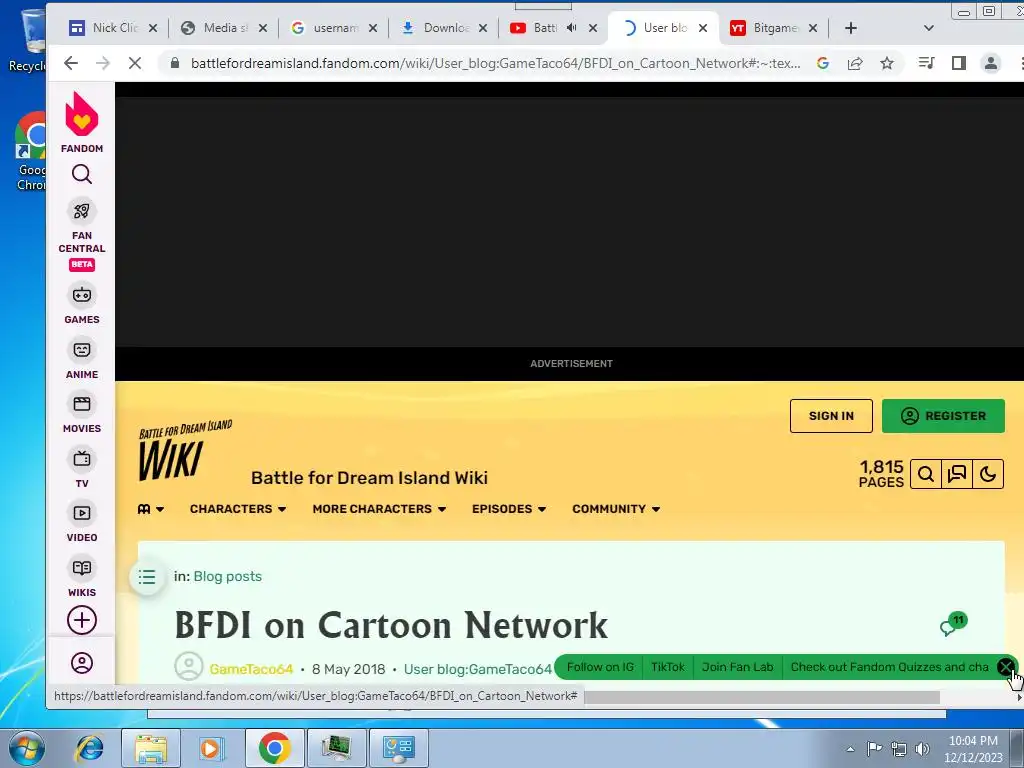Open the TV section in sidebar
This screenshot has width=1024, height=768.
click(x=82, y=468)
